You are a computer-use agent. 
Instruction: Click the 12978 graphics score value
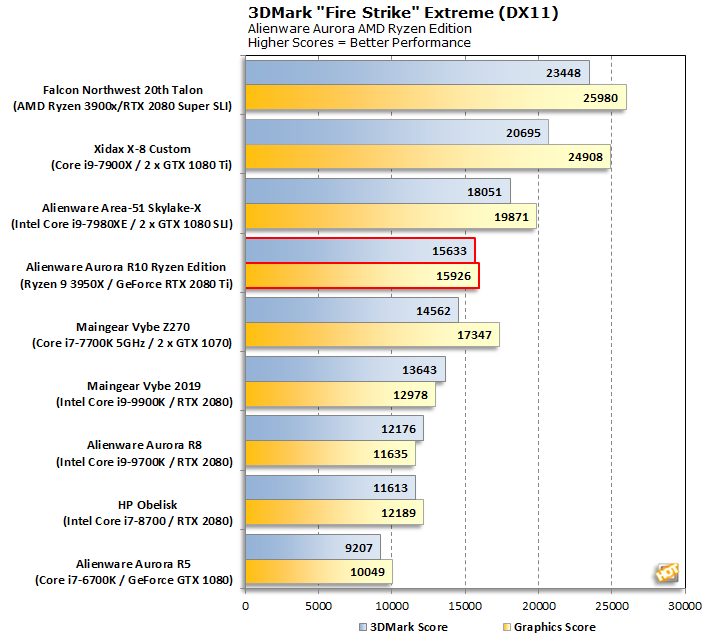410,395
